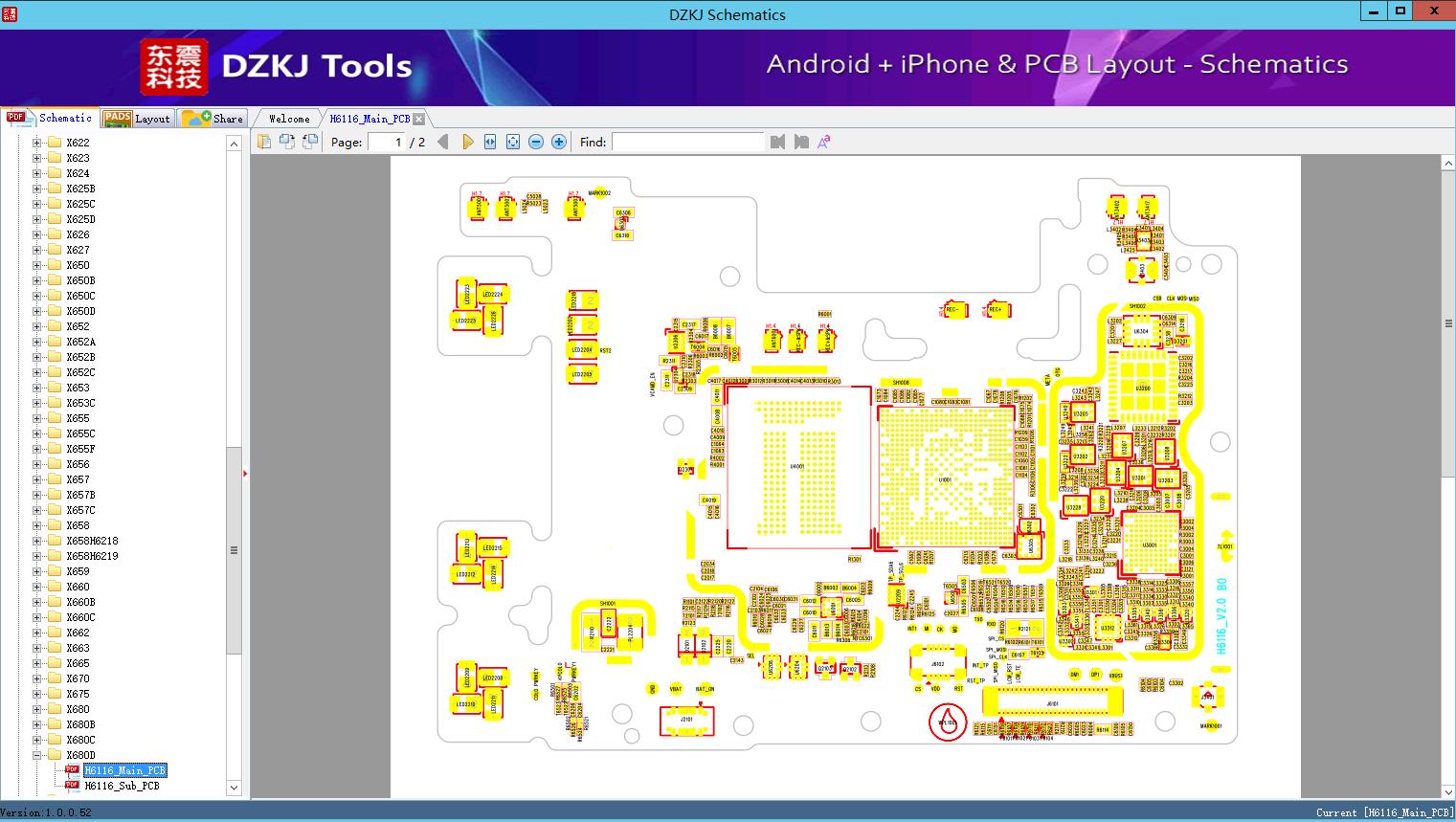This screenshot has width=1456, height=822.
Task: Switch to the Layout tab
Action: coord(137,119)
